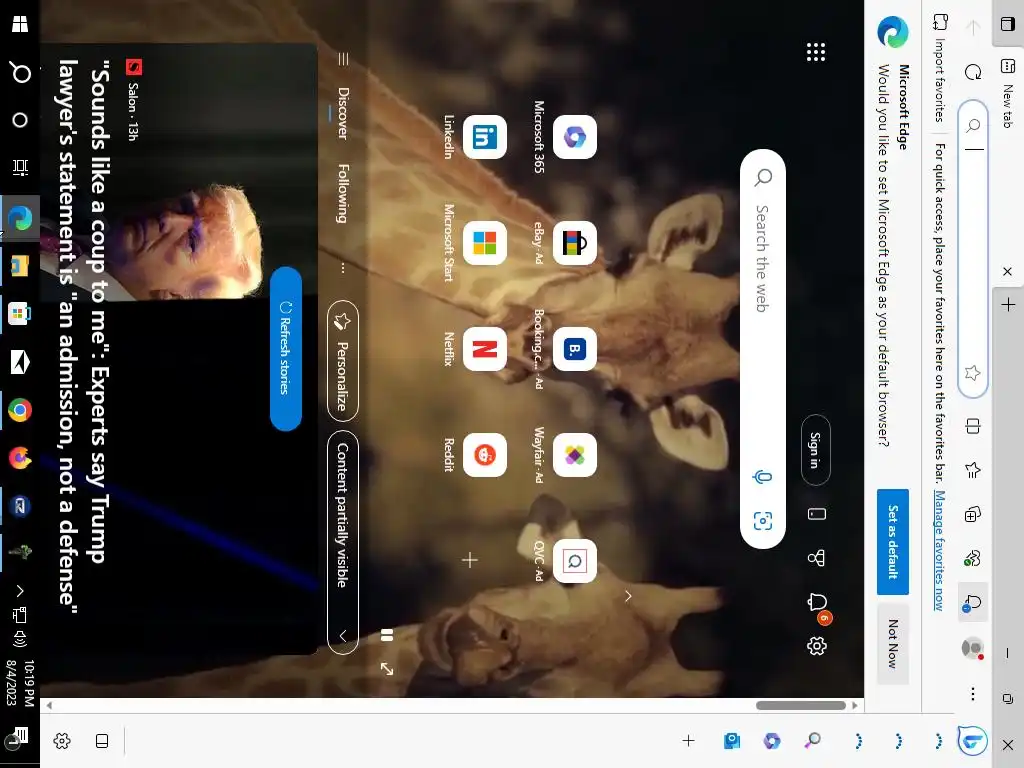
Task: Open the Reddit quick link tile
Action: coord(485,455)
